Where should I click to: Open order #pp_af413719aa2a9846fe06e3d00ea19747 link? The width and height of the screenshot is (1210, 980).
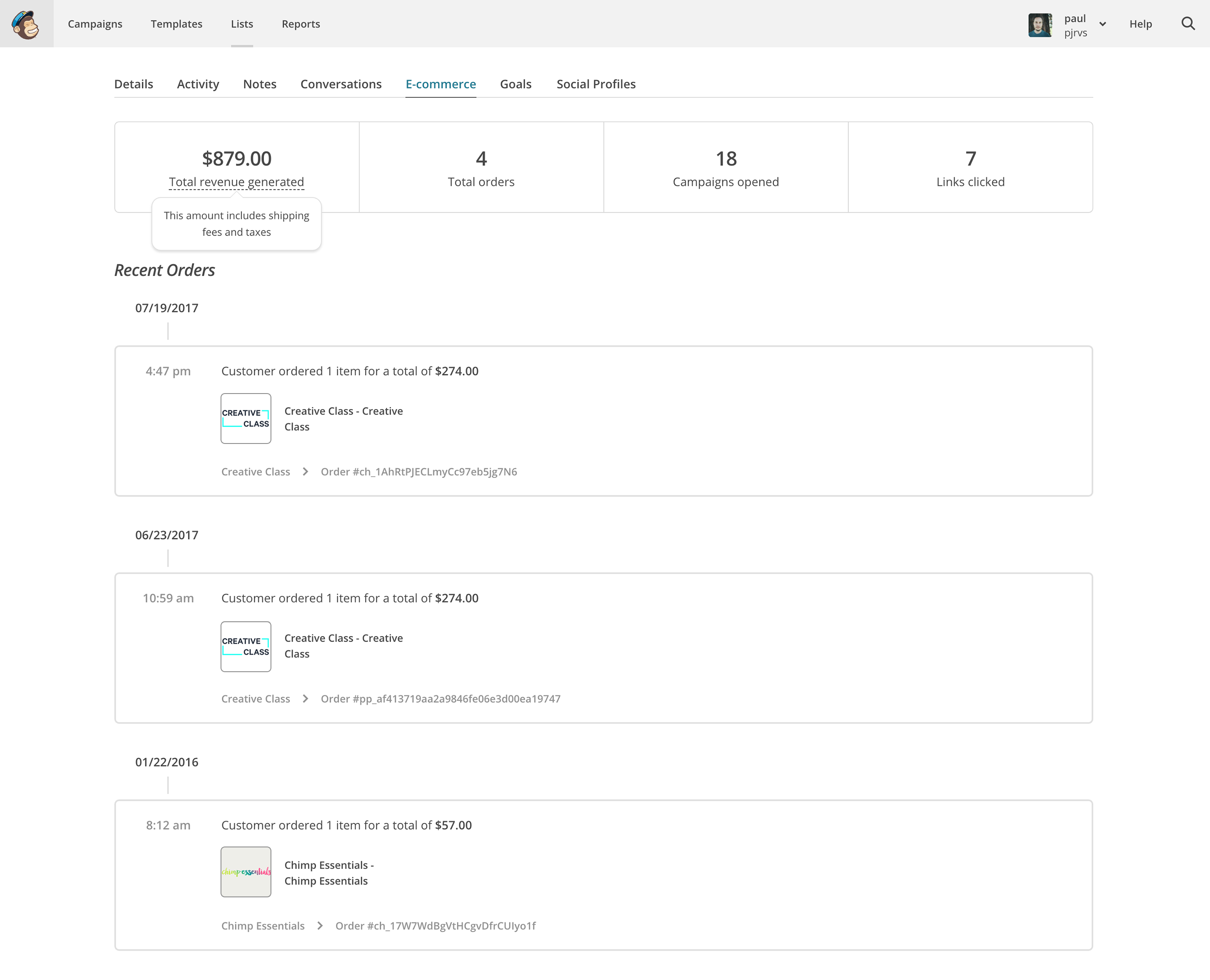(440, 698)
